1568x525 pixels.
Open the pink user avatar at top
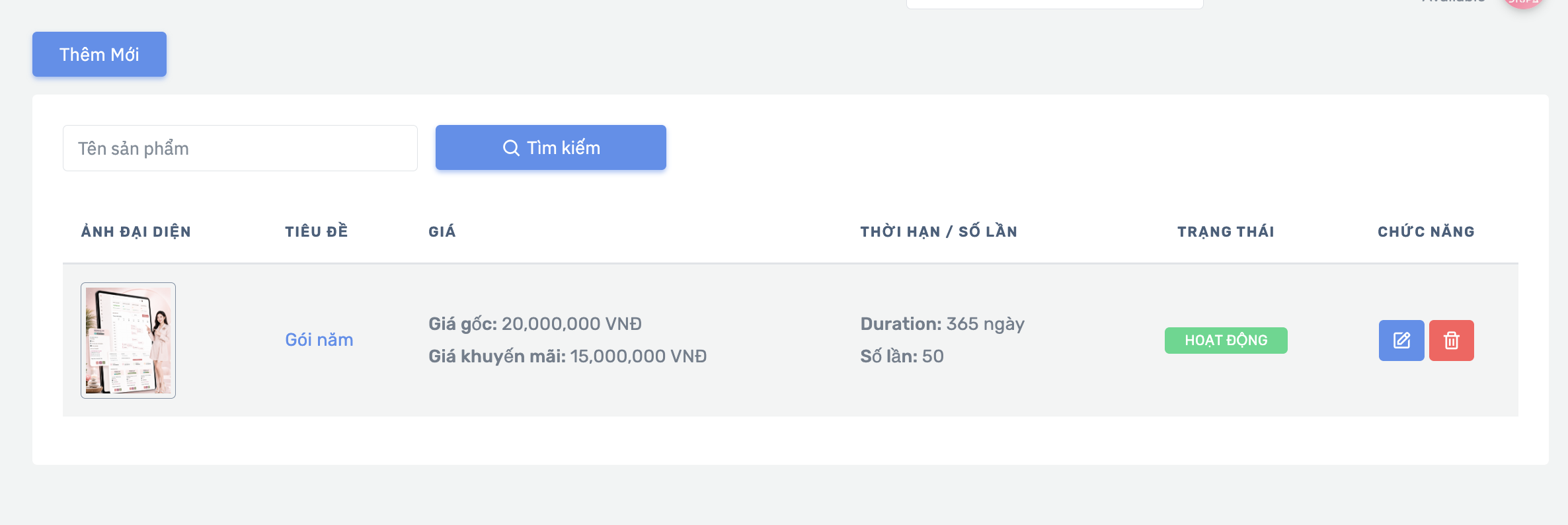(1523, 3)
